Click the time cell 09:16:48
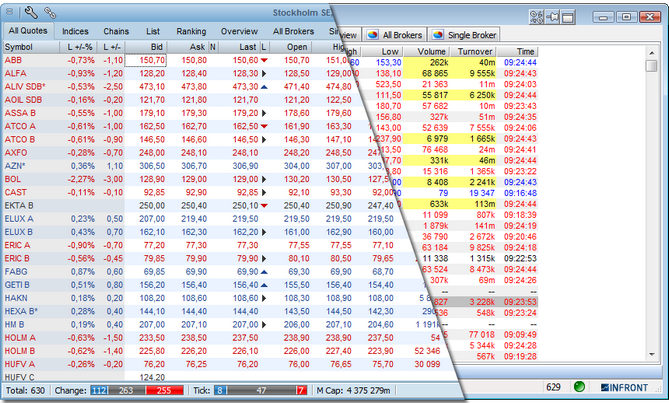The height and width of the screenshot is (403, 669). click(x=520, y=193)
